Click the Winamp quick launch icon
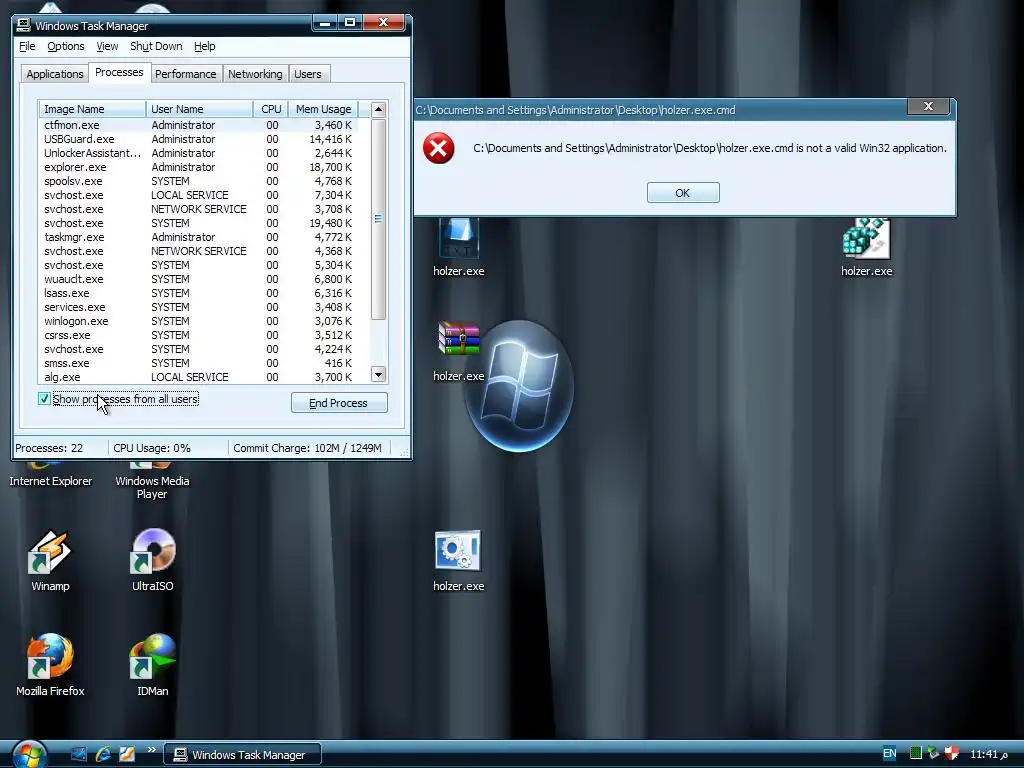 (x=127, y=754)
